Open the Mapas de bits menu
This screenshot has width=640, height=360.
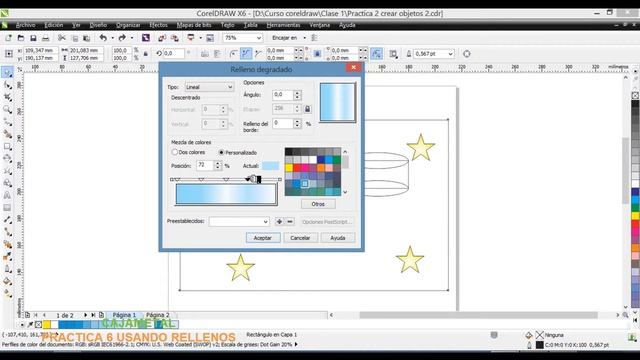click(x=194, y=25)
